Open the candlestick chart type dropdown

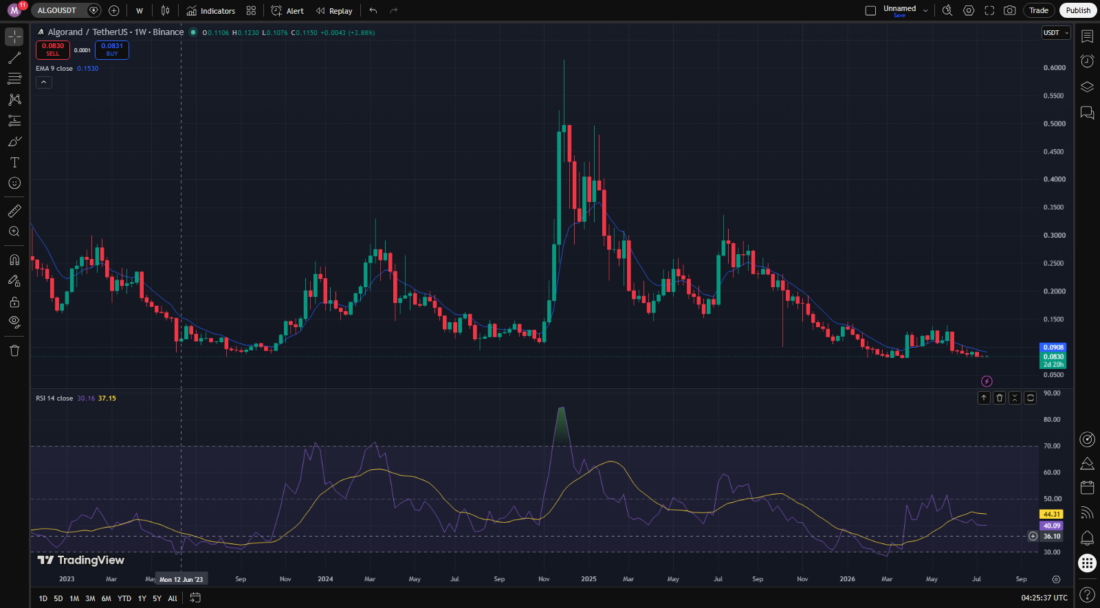pos(166,11)
